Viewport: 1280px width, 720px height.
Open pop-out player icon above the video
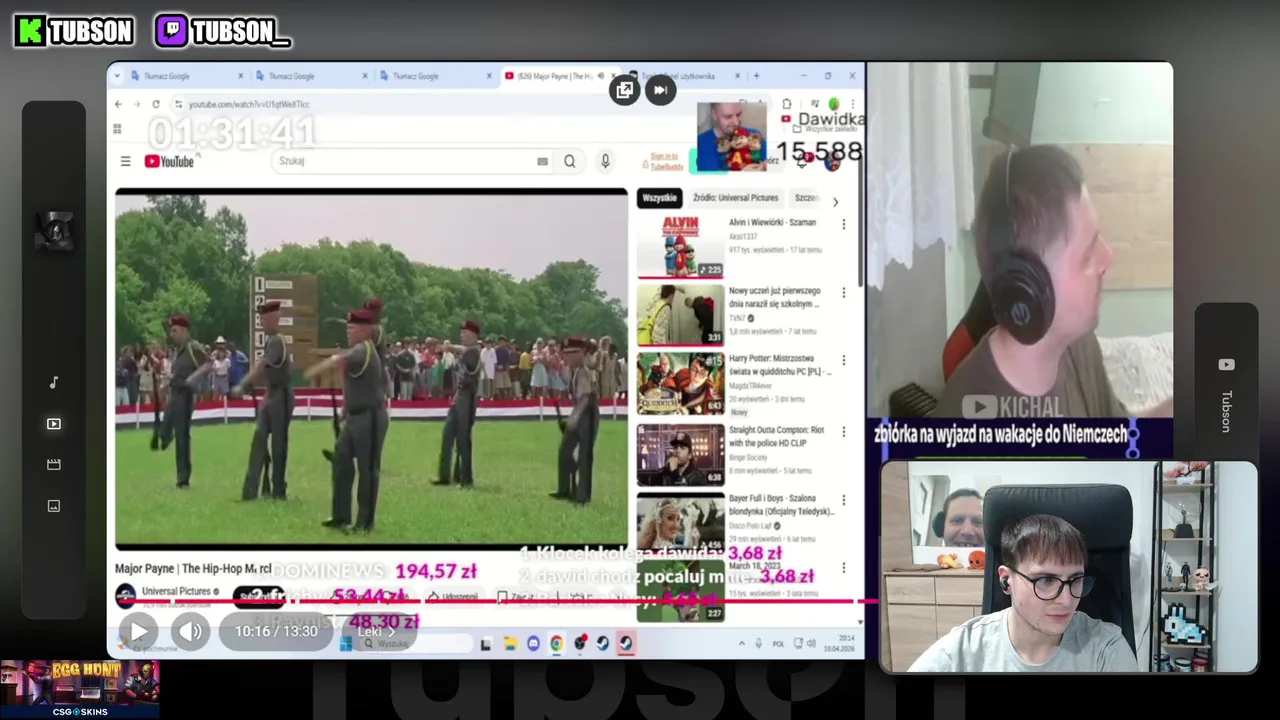click(x=625, y=90)
